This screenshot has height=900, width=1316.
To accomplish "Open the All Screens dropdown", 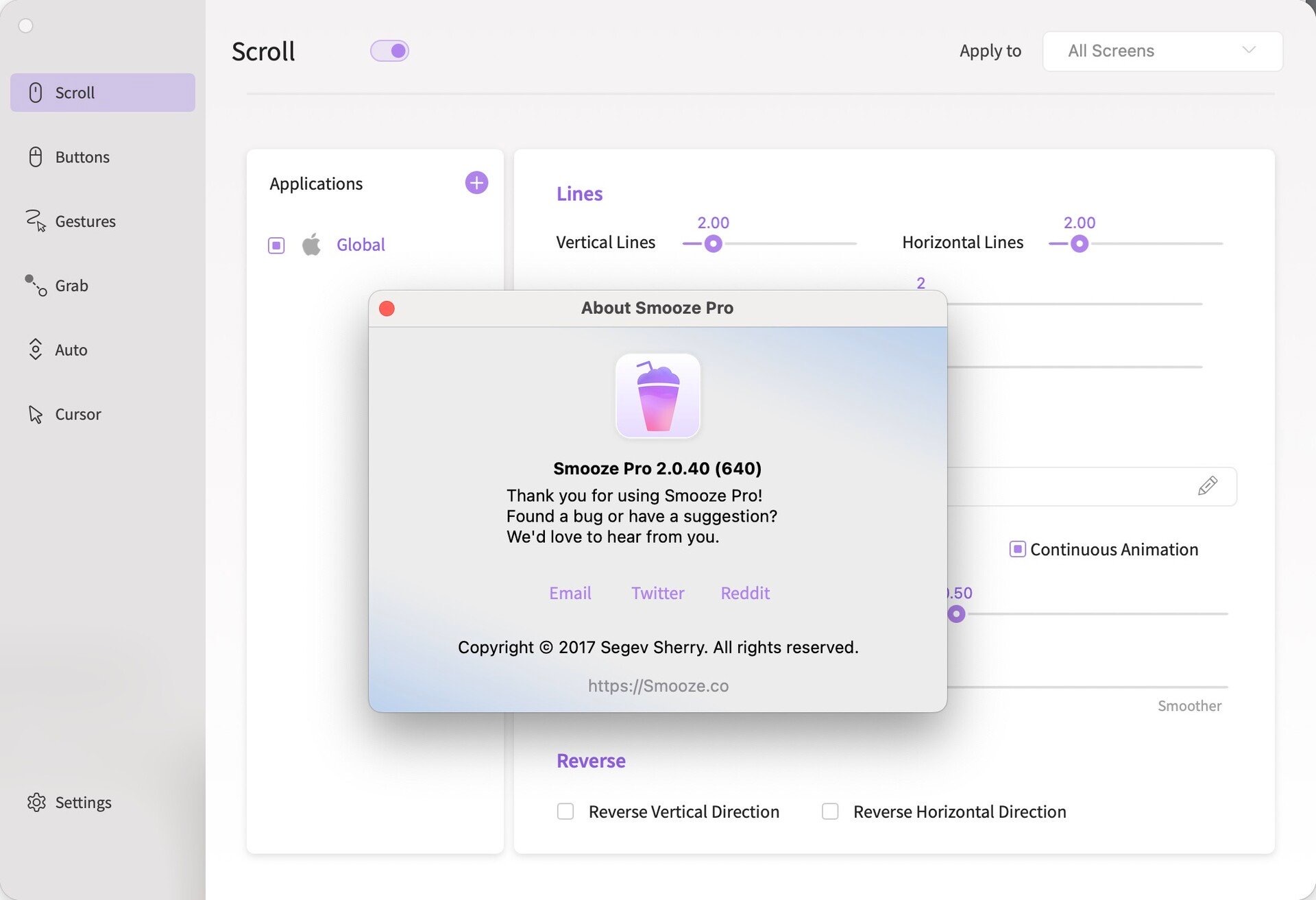I will (x=1162, y=51).
